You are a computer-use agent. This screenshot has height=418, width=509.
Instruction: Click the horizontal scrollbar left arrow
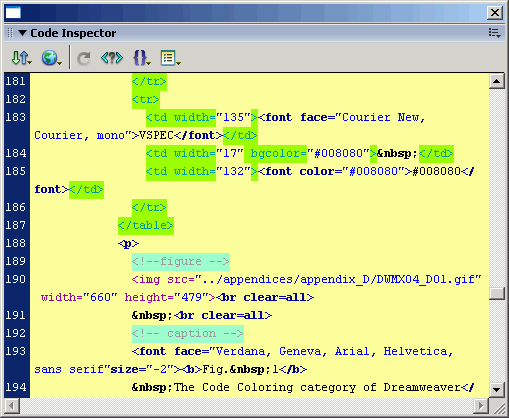click(x=12, y=406)
